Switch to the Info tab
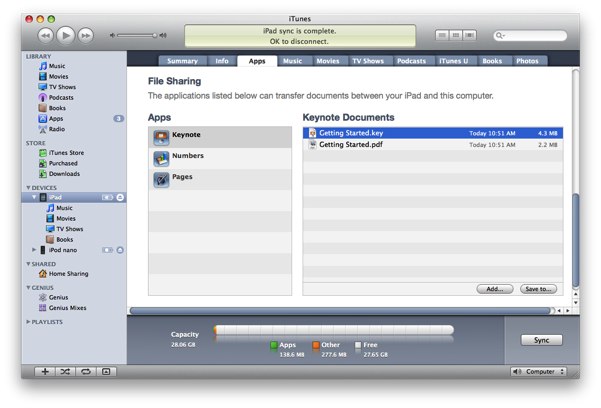The height and width of the screenshot is (408, 601). coord(222,61)
